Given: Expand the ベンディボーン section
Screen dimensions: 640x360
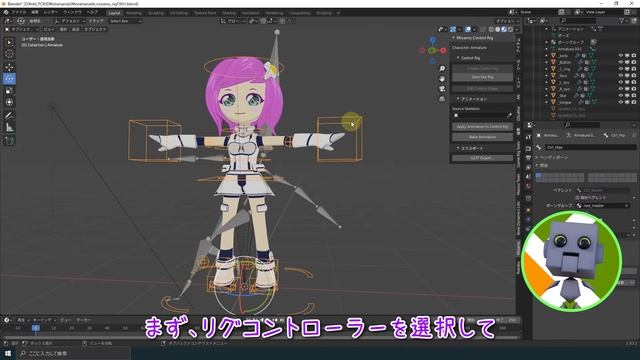Looking at the screenshot, I should (552, 157).
